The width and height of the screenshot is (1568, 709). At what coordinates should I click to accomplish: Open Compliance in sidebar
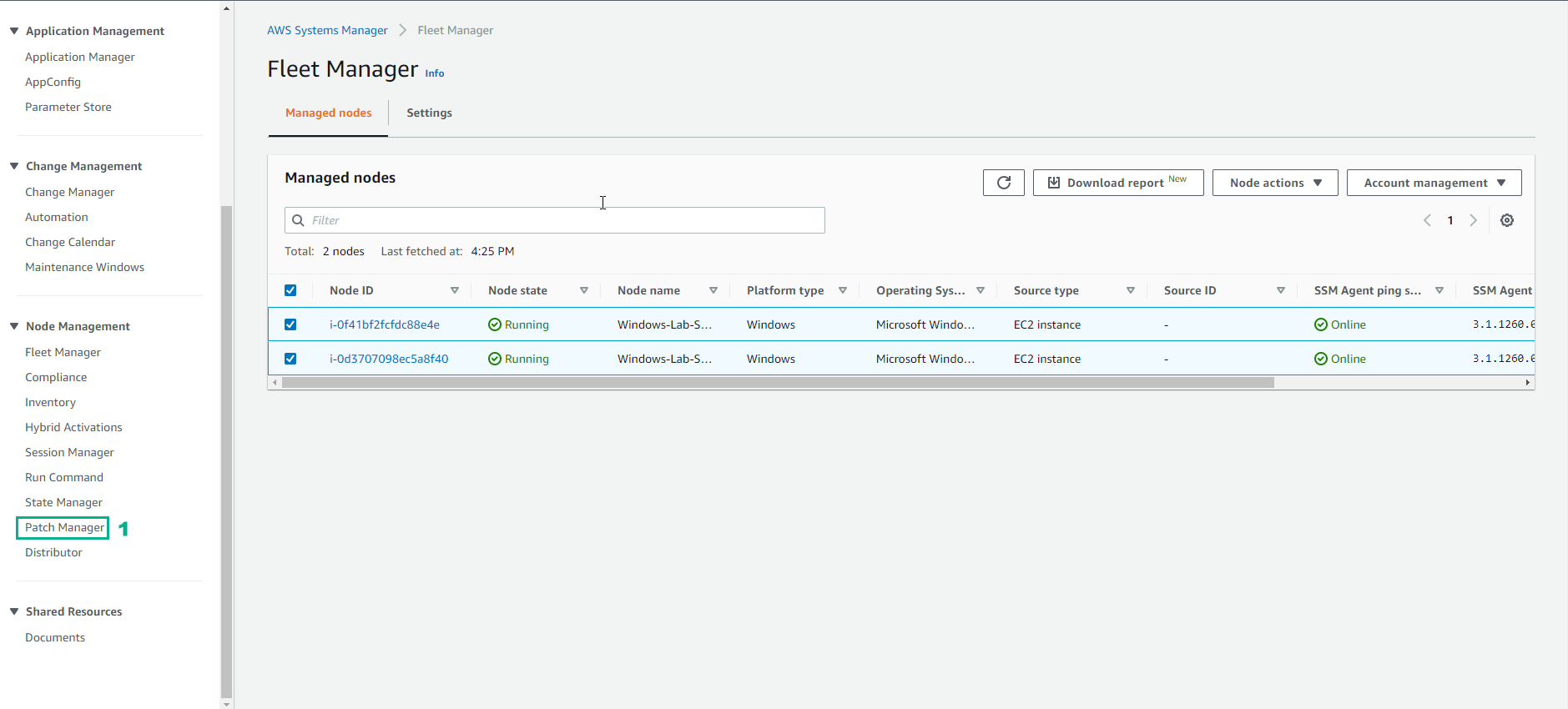56,377
